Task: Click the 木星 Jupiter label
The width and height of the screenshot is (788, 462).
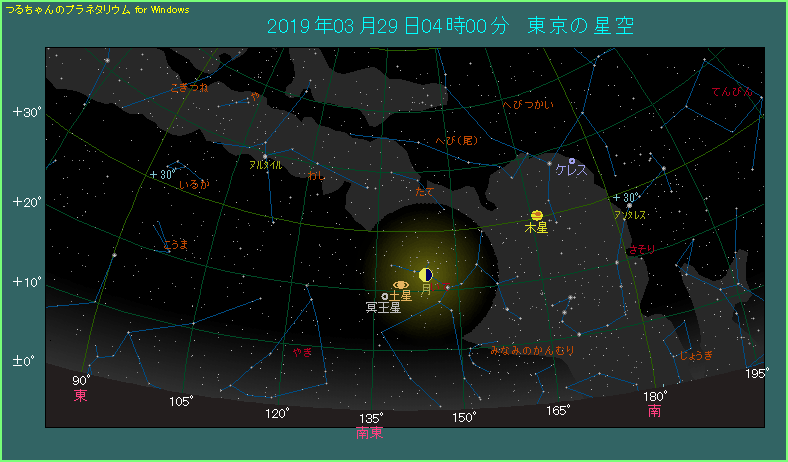Action: 537,228
